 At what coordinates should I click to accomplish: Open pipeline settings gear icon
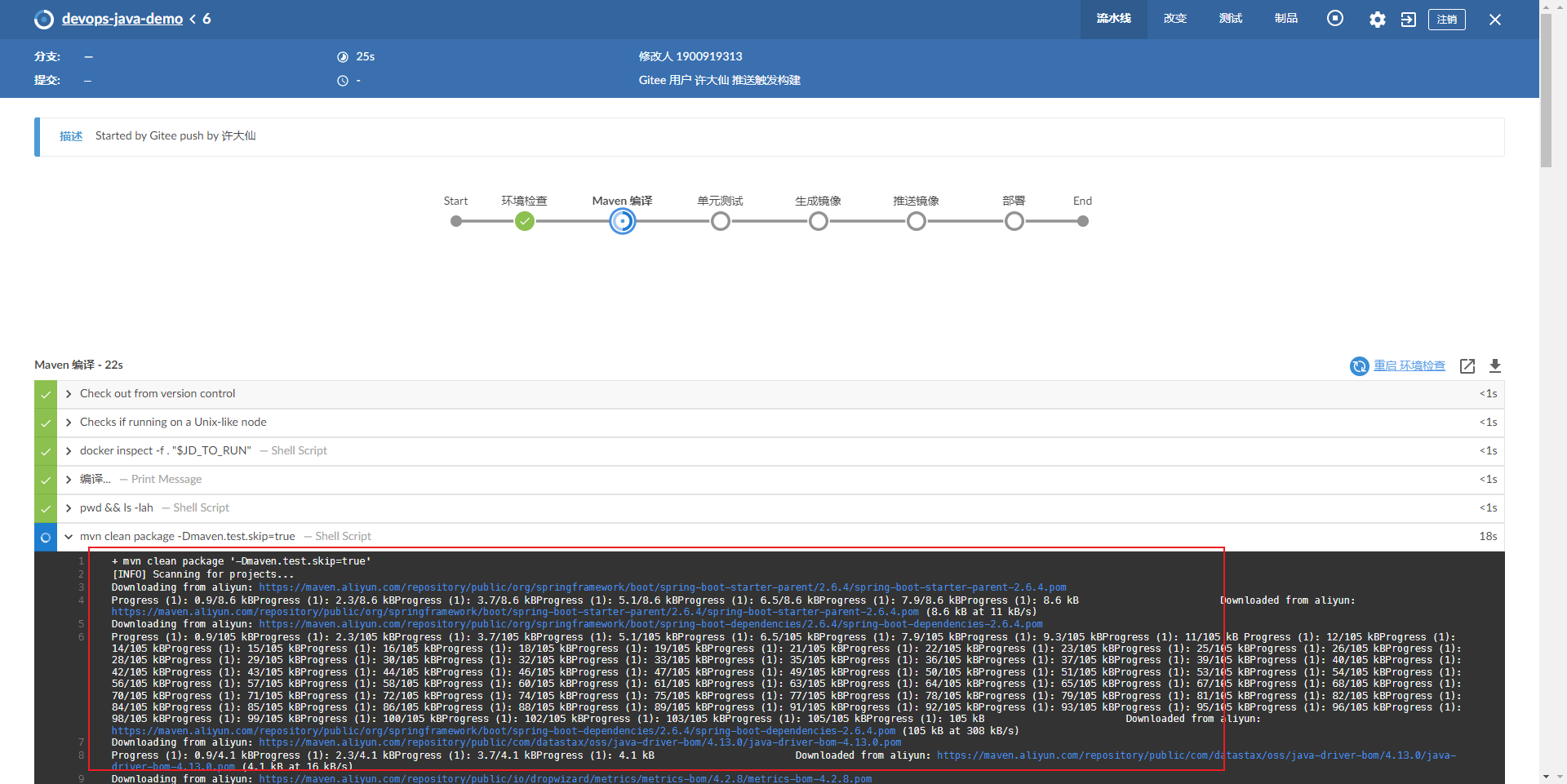click(x=1378, y=20)
